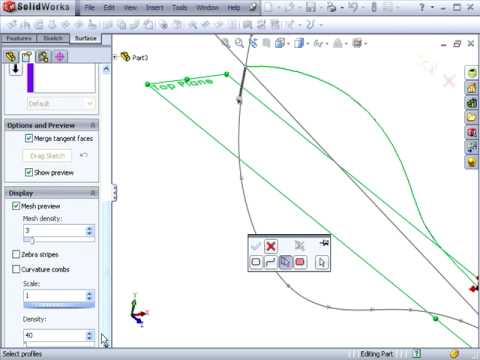Adjust the curvature Scale slider
This screenshot has width=480, height=360.
[59, 305]
